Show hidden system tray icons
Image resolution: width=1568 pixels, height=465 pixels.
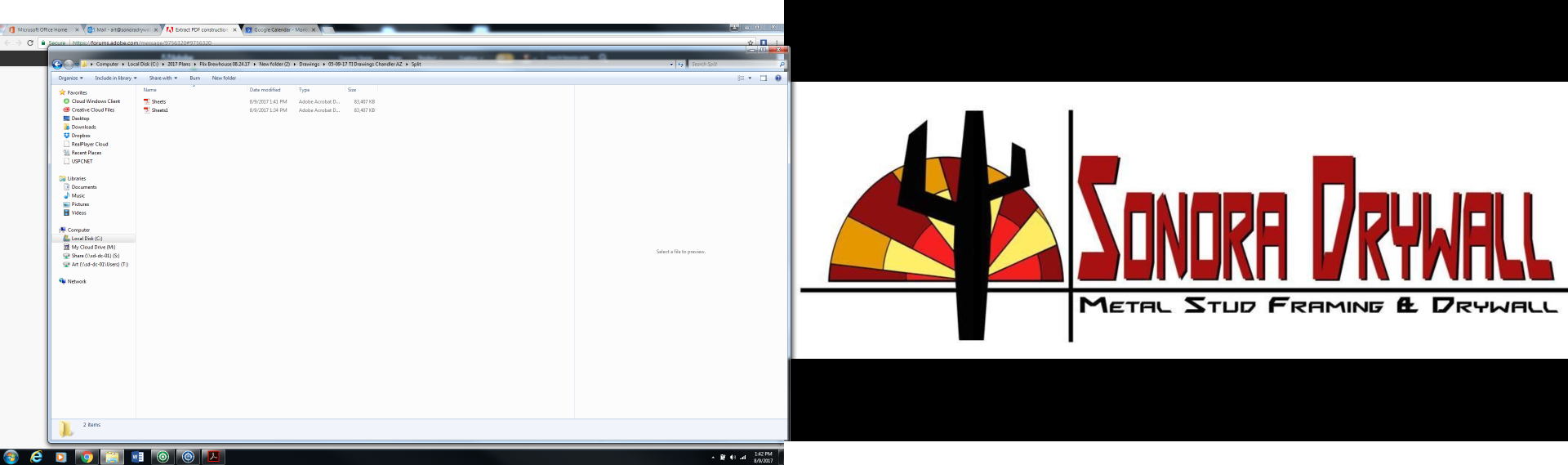713,457
